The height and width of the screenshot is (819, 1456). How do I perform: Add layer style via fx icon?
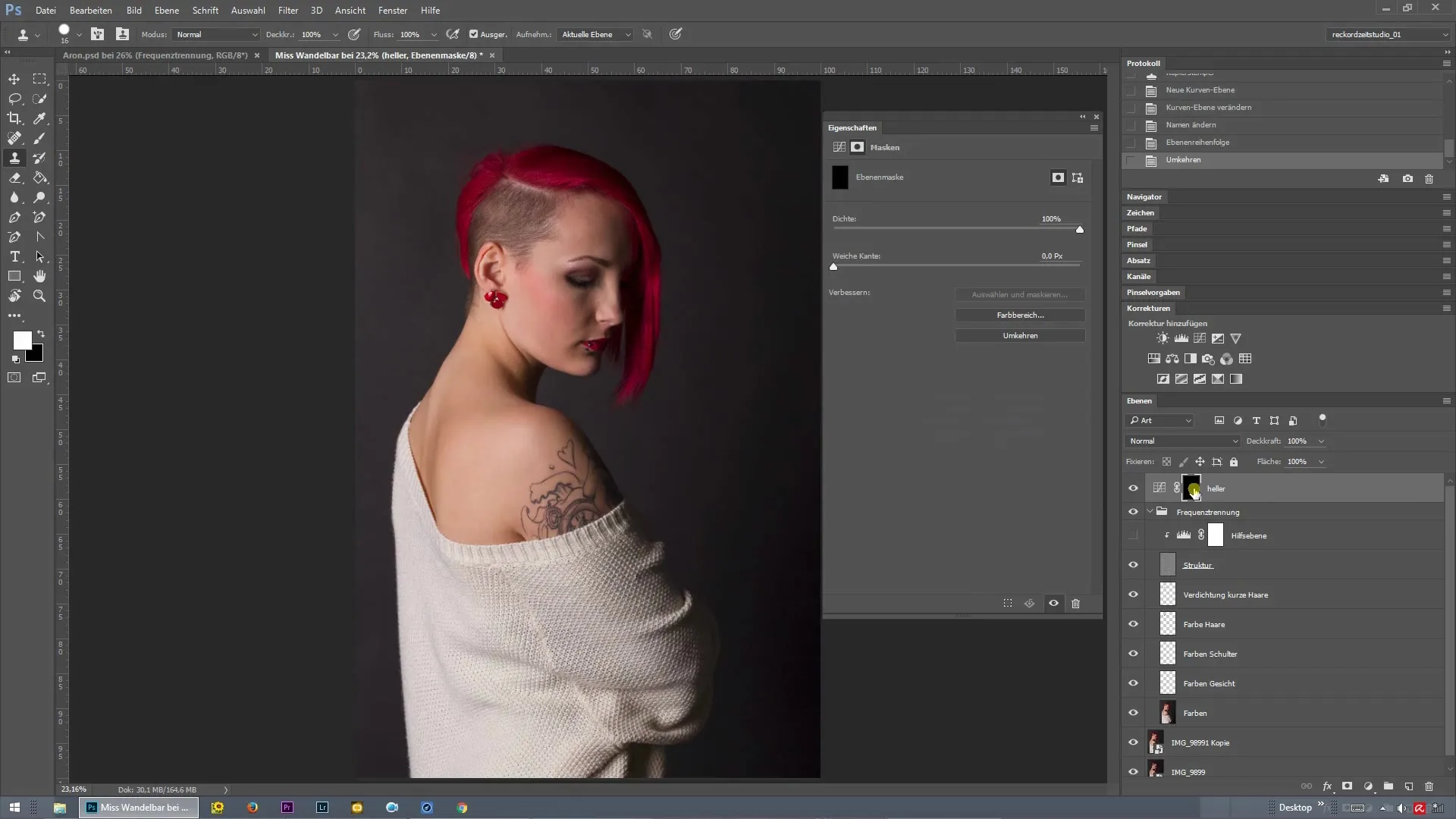click(1327, 786)
